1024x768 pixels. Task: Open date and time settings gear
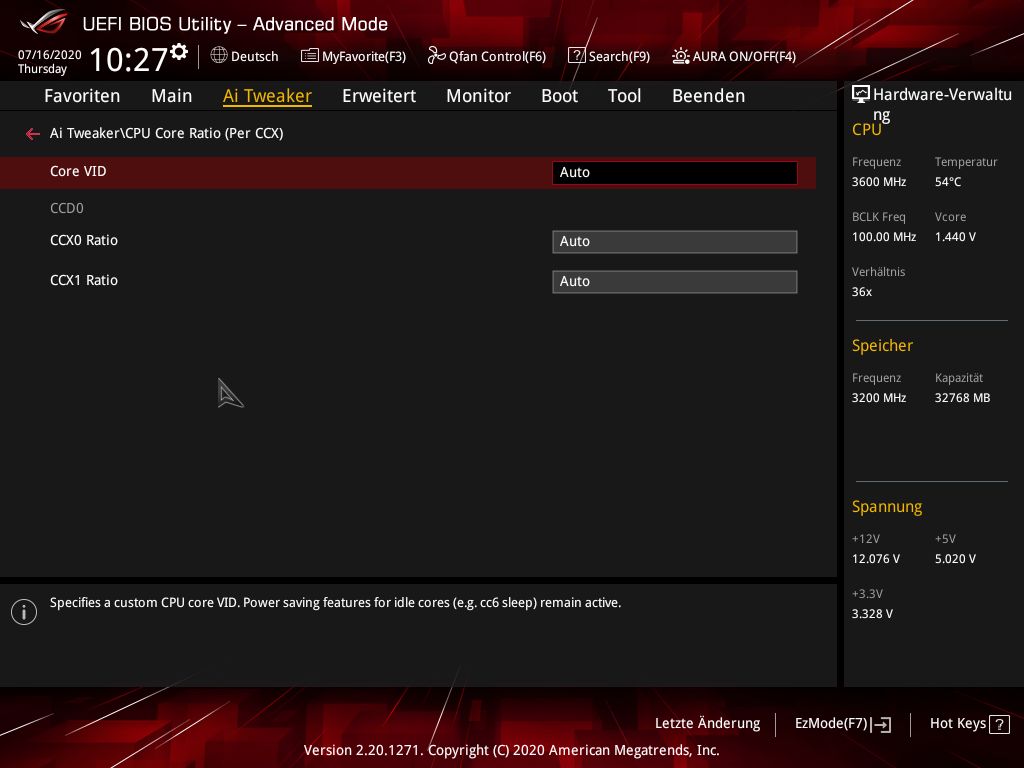(x=179, y=52)
